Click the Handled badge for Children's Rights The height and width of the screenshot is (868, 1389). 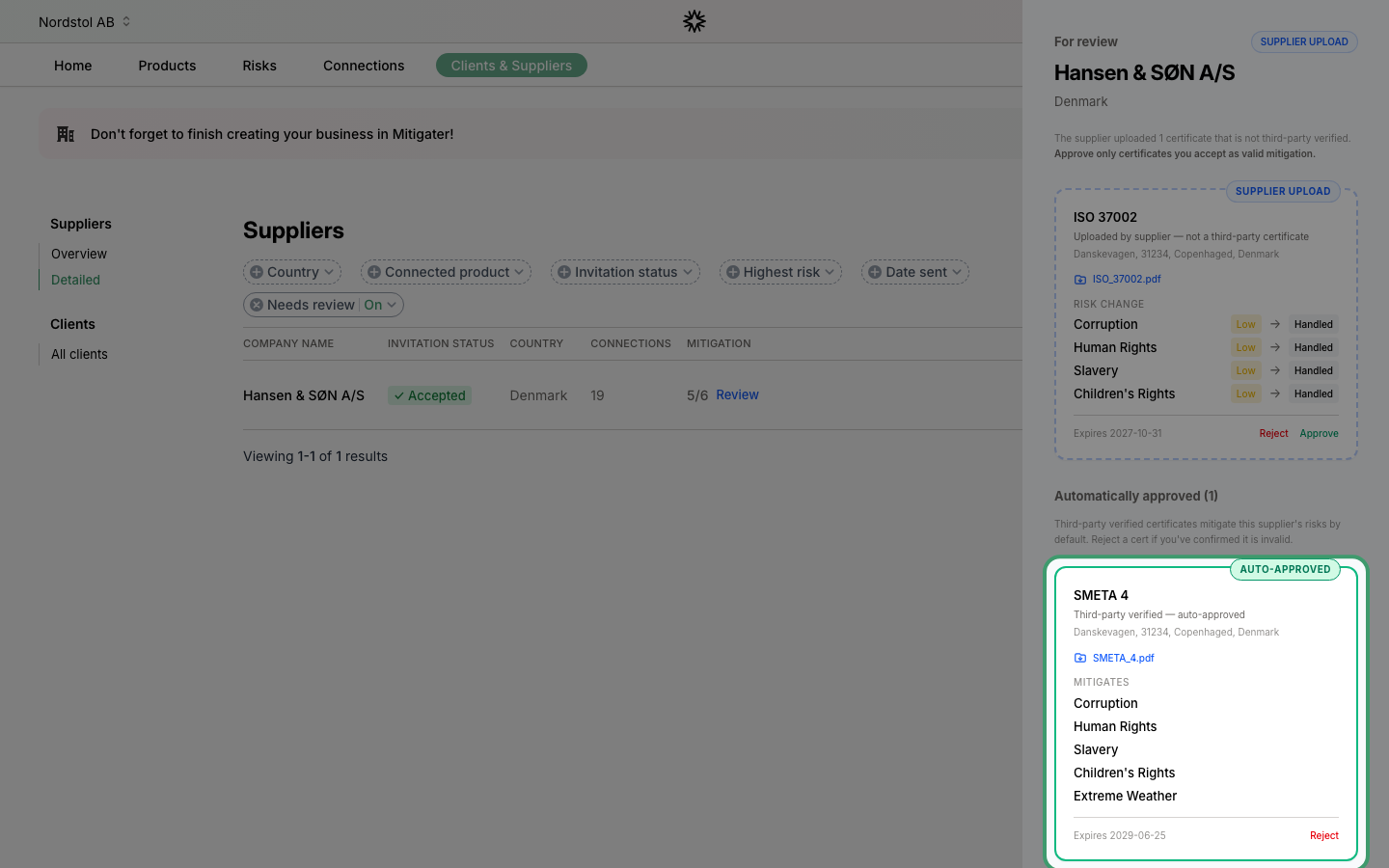click(1314, 393)
